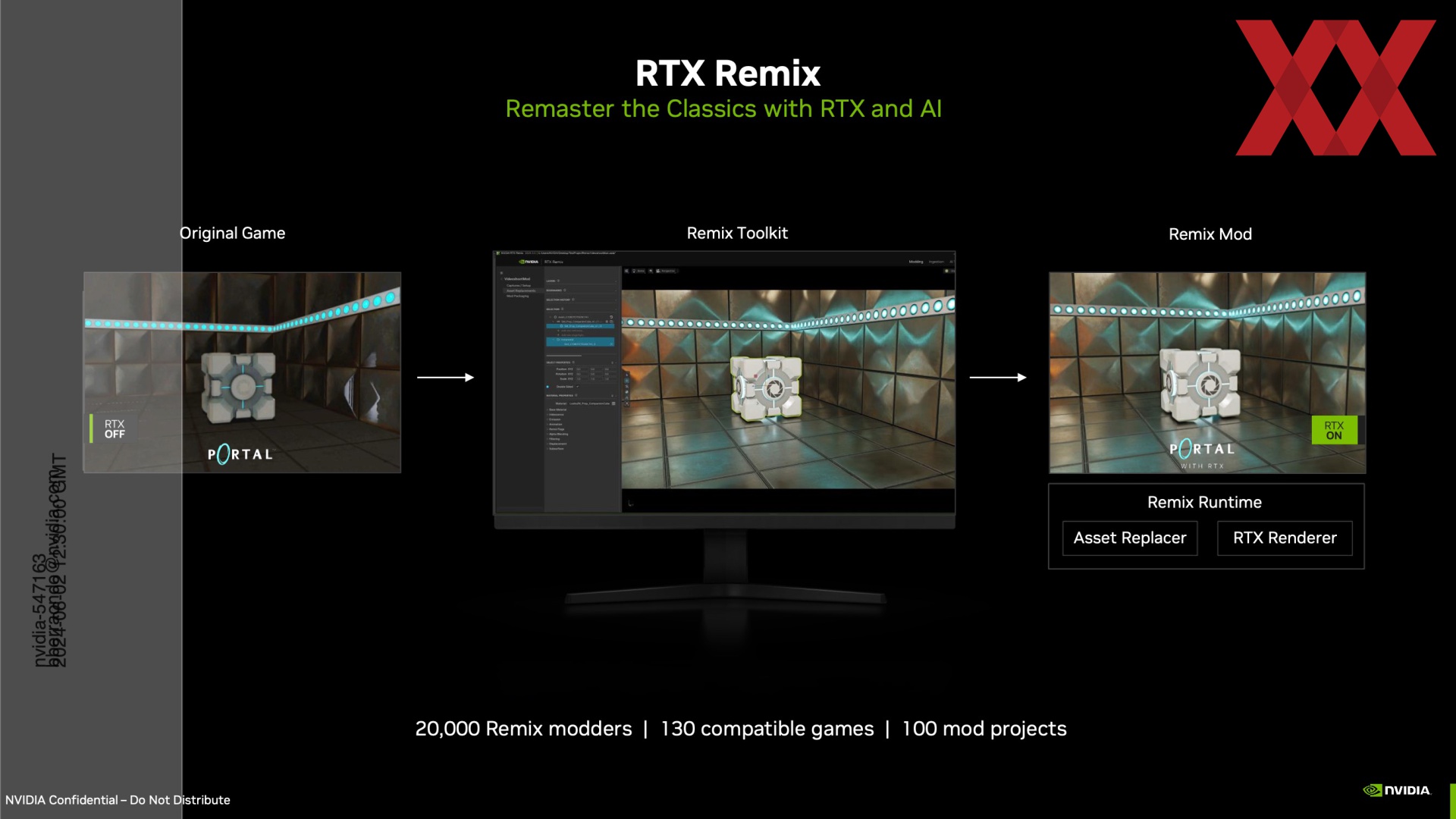
Task: Click the green RTX ON badge
Action: 1334,431
